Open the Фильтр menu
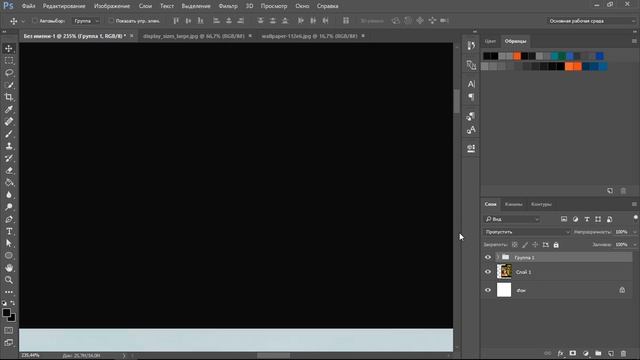Viewport: 640px width, 360px height. pyautogui.click(x=228, y=6)
